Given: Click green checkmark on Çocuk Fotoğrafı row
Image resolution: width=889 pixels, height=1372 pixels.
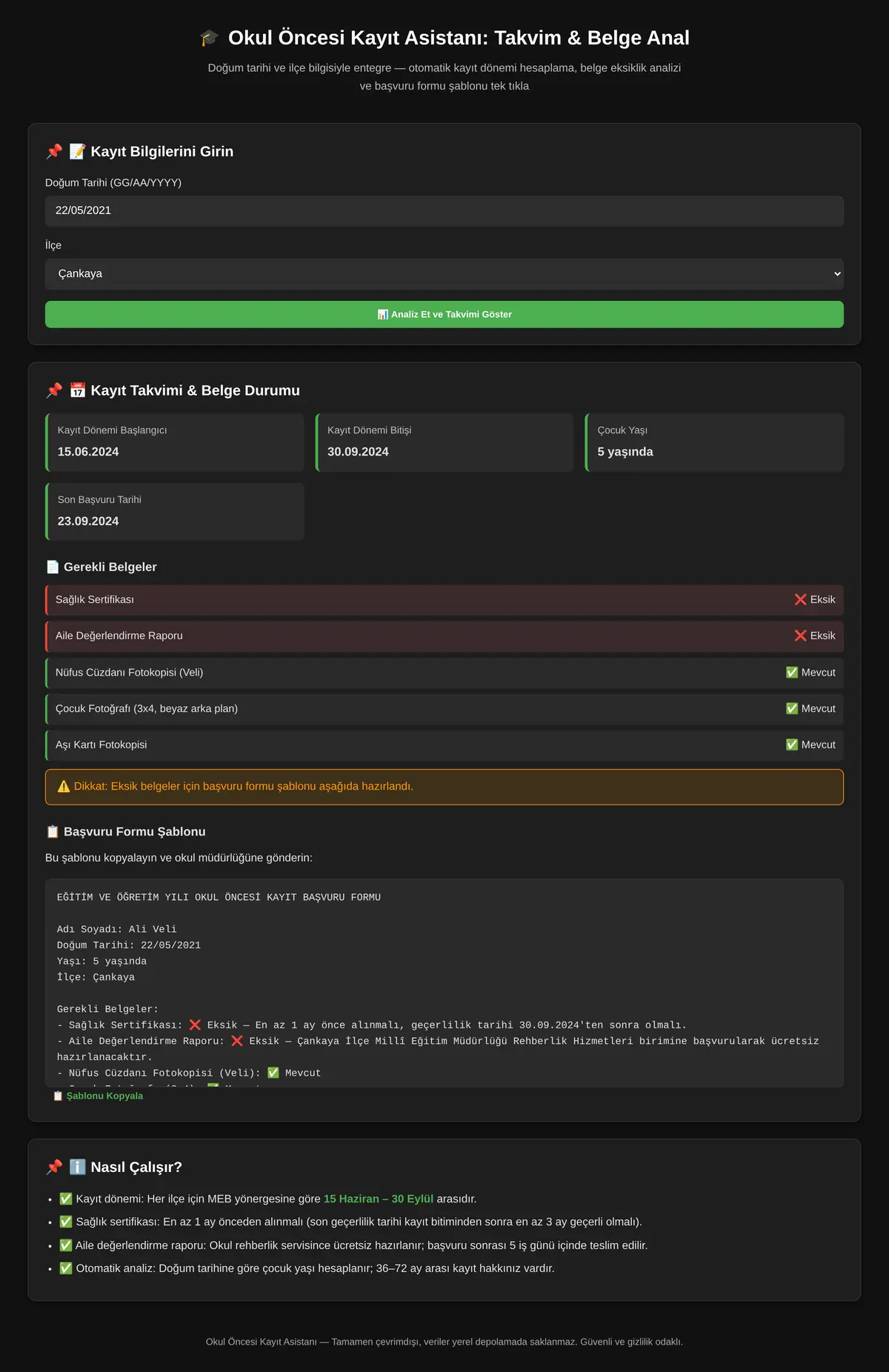Looking at the screenshot, I should click(792, 708).
